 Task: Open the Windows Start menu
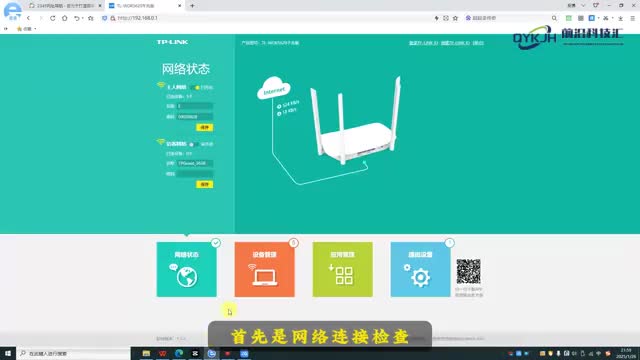(x=8, y=353)
